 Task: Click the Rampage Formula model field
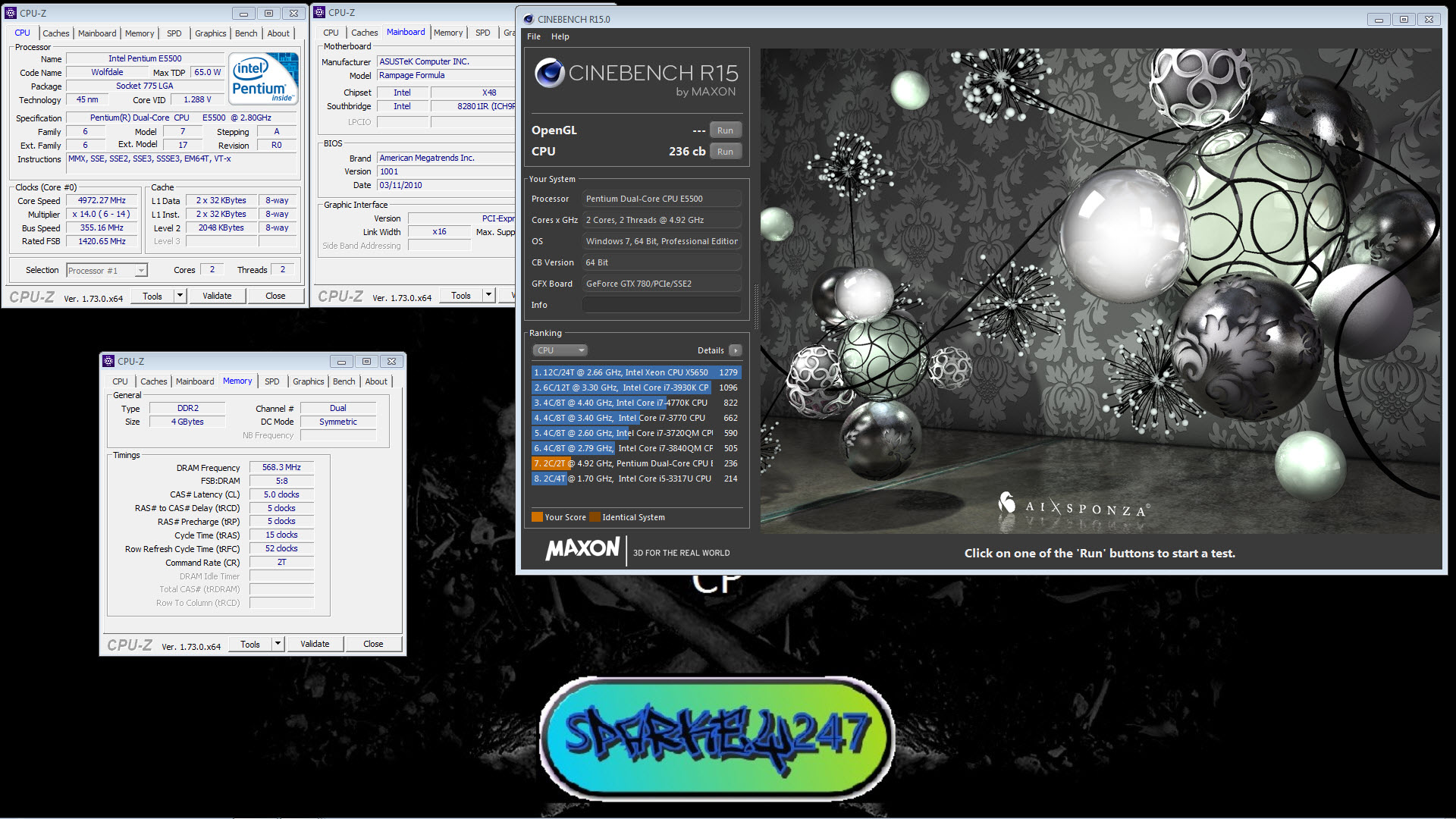[446, 75]
